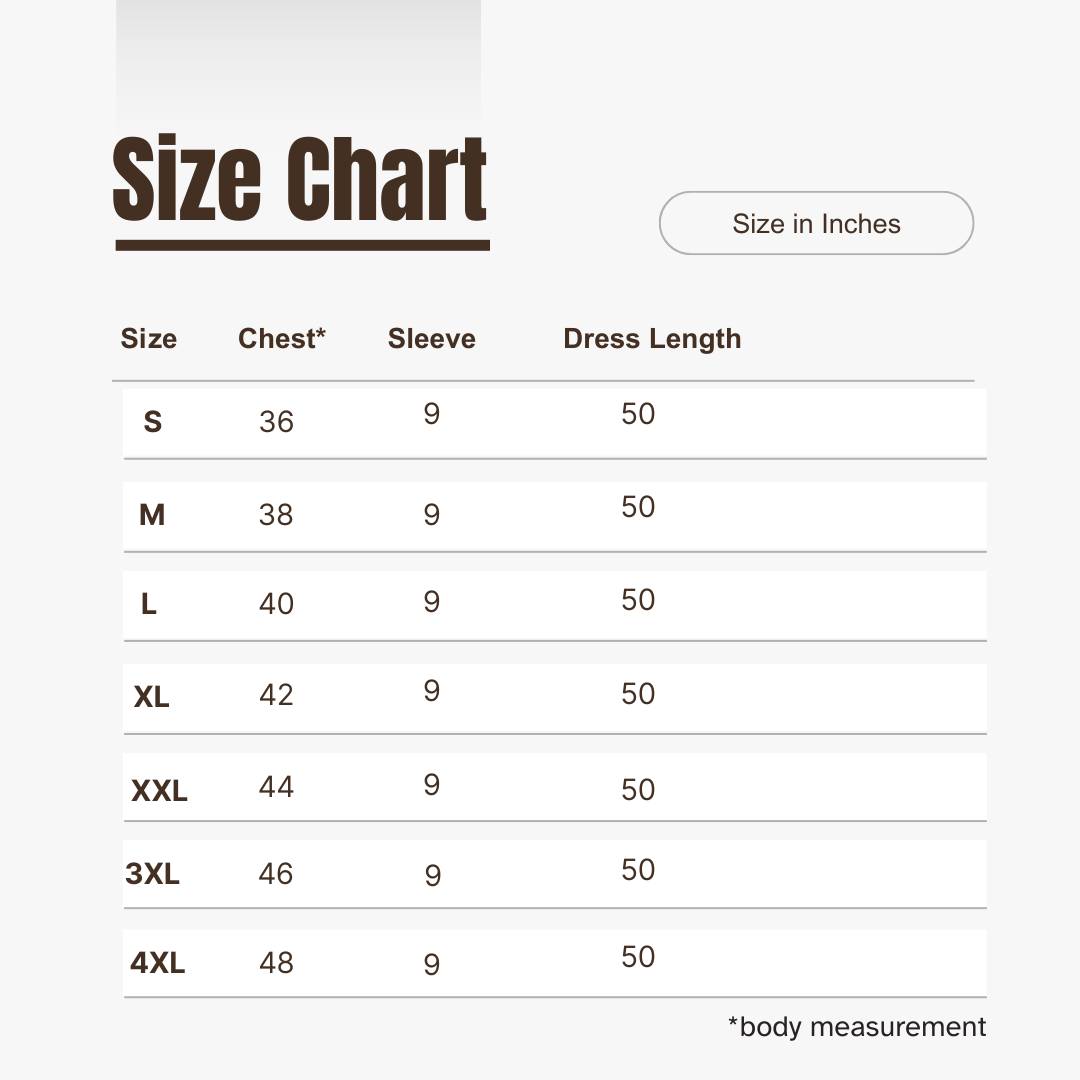
Task: Click the "*body measurement" footnote text
Action: [857, 1027]
